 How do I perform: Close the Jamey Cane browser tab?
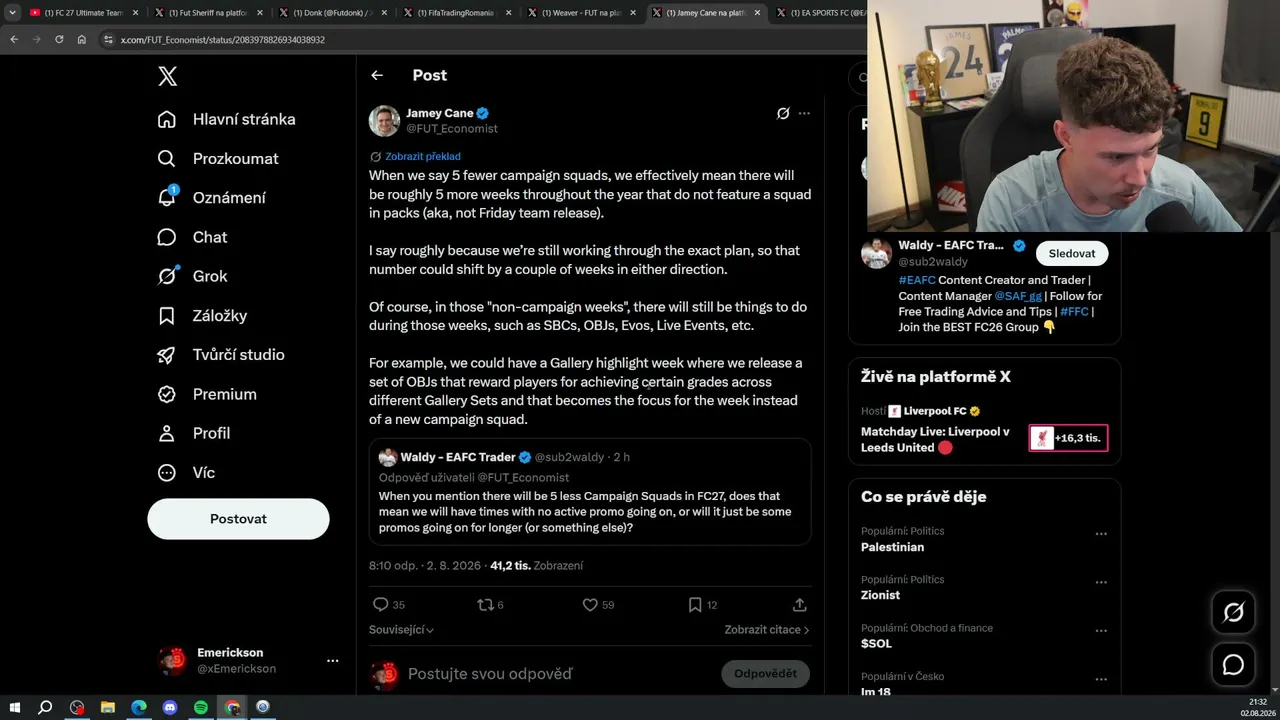(x=756, y=13)
